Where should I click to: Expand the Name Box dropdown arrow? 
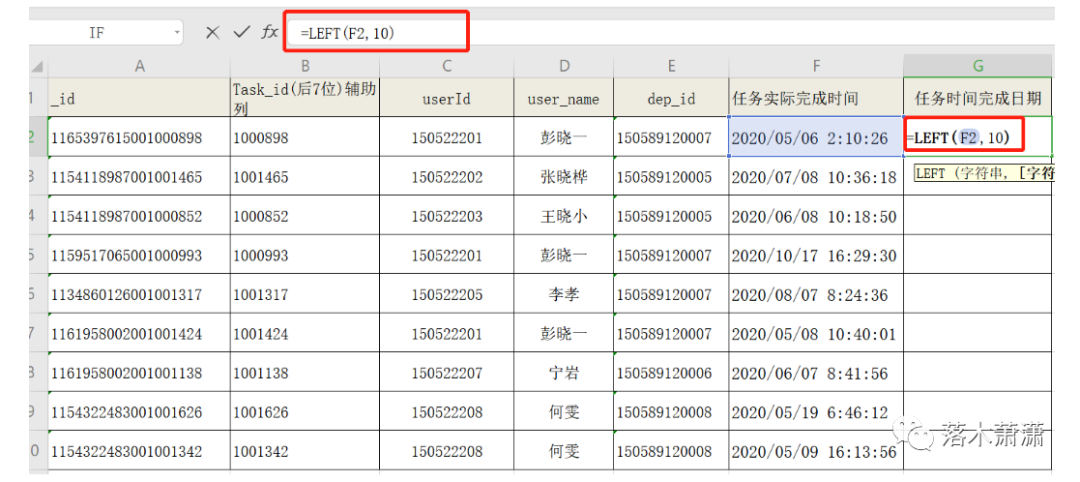click(x=177, y=32)
